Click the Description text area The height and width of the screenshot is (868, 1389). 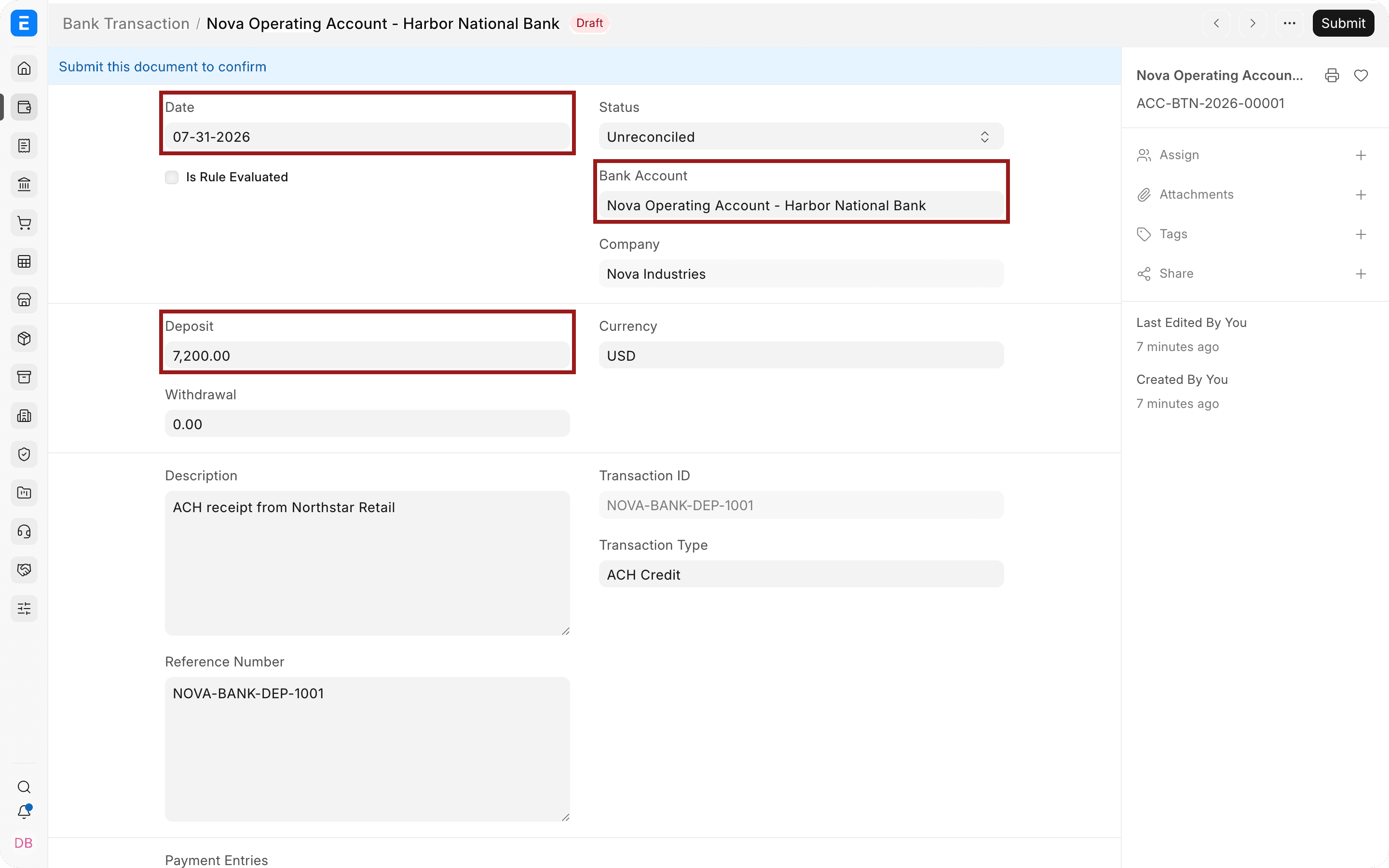click(368, 563)
